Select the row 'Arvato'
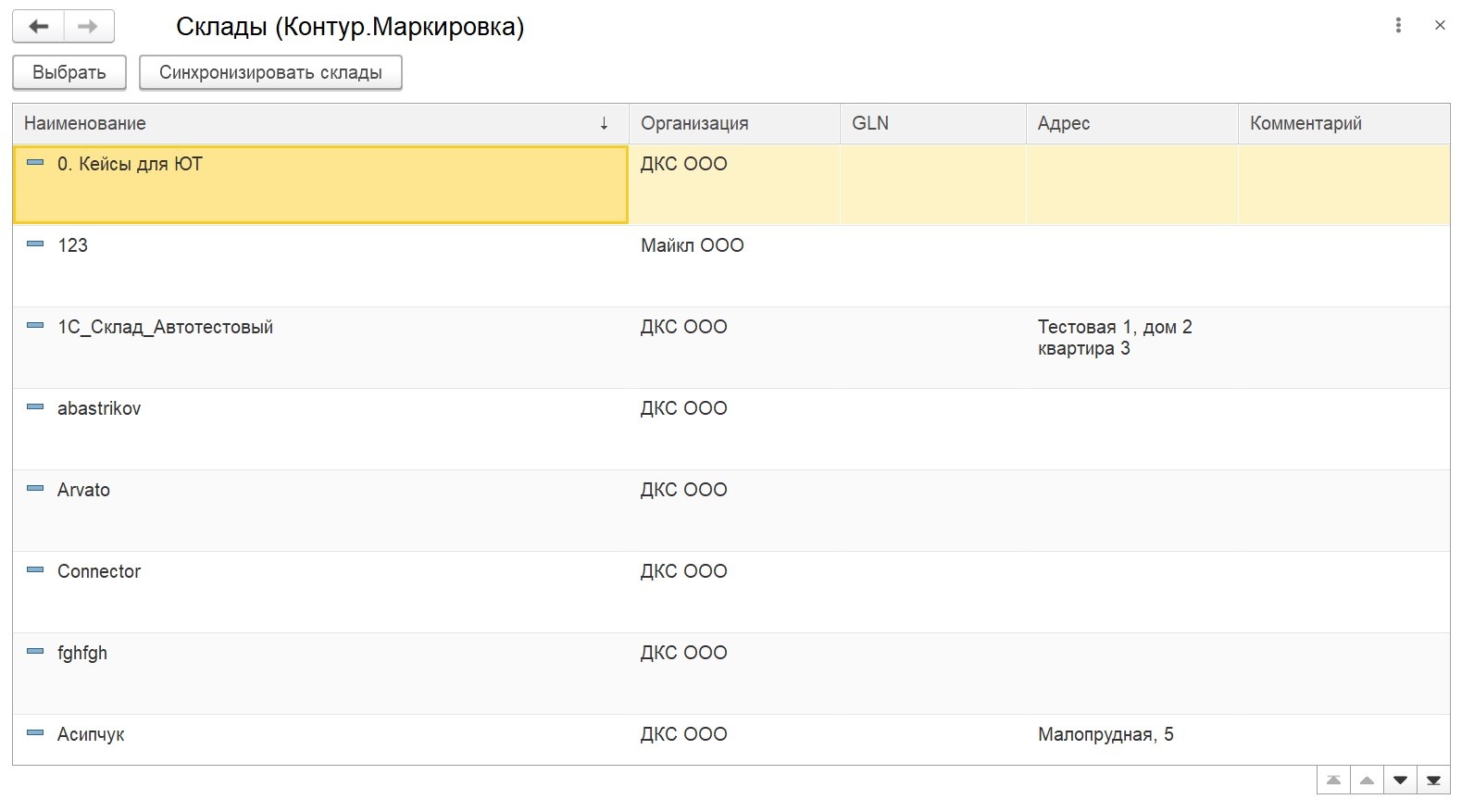 coord(731,510)
